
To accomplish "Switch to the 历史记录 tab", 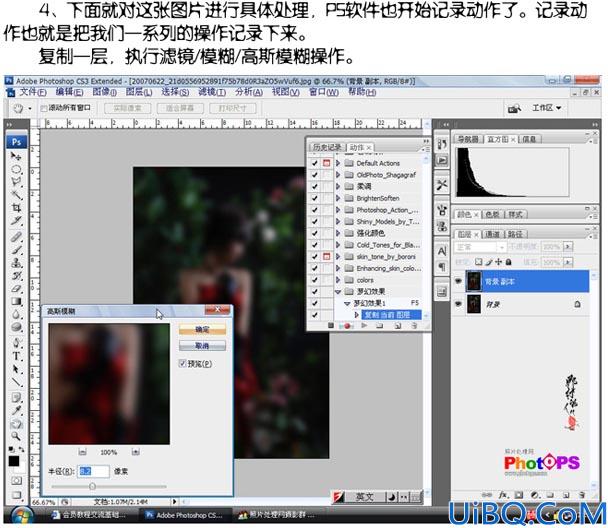I will point(327,147).
